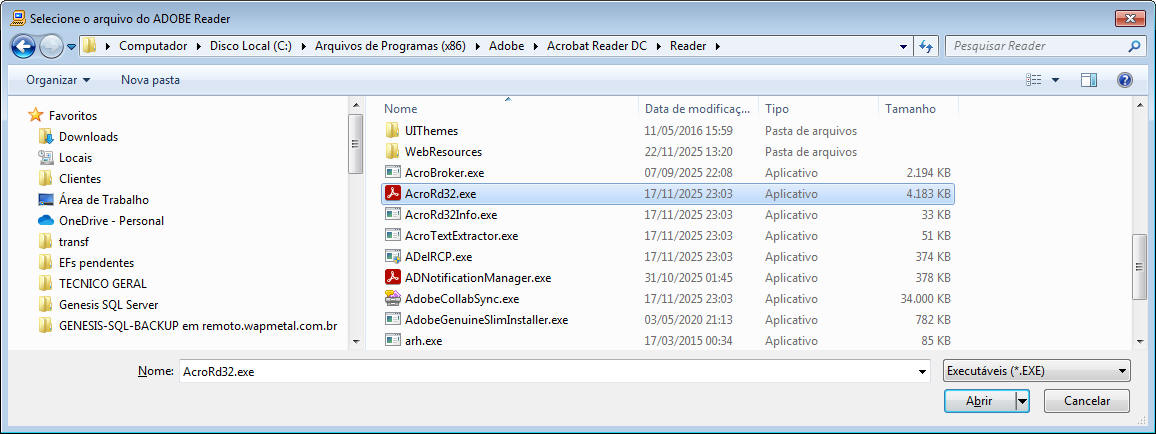Click the refresh button beside address bar
This screenshot has height=434, width=1156.
tap(926, 46)
